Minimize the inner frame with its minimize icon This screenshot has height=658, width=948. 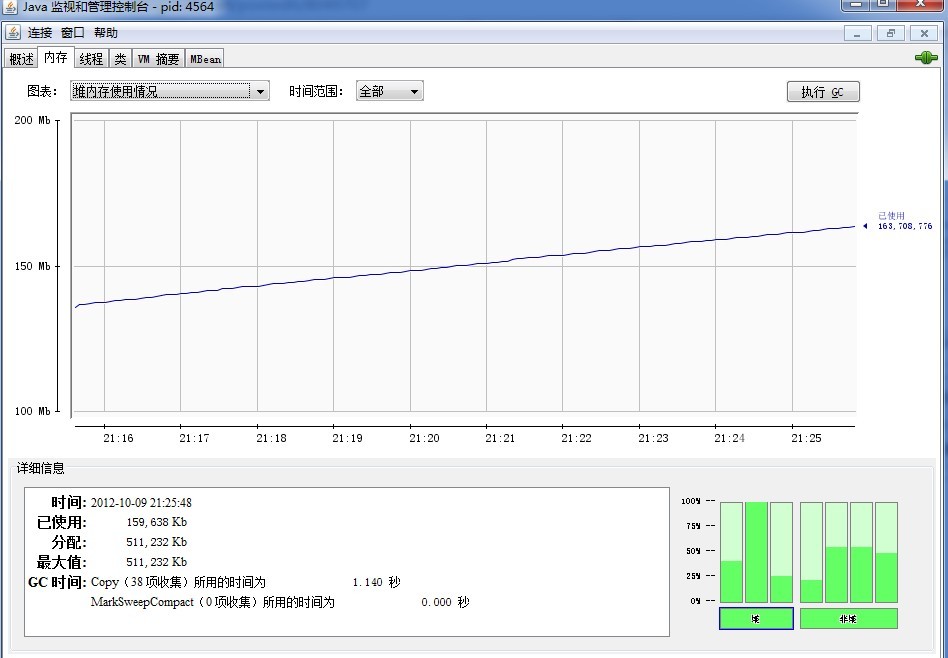click(x=857, y=33)
